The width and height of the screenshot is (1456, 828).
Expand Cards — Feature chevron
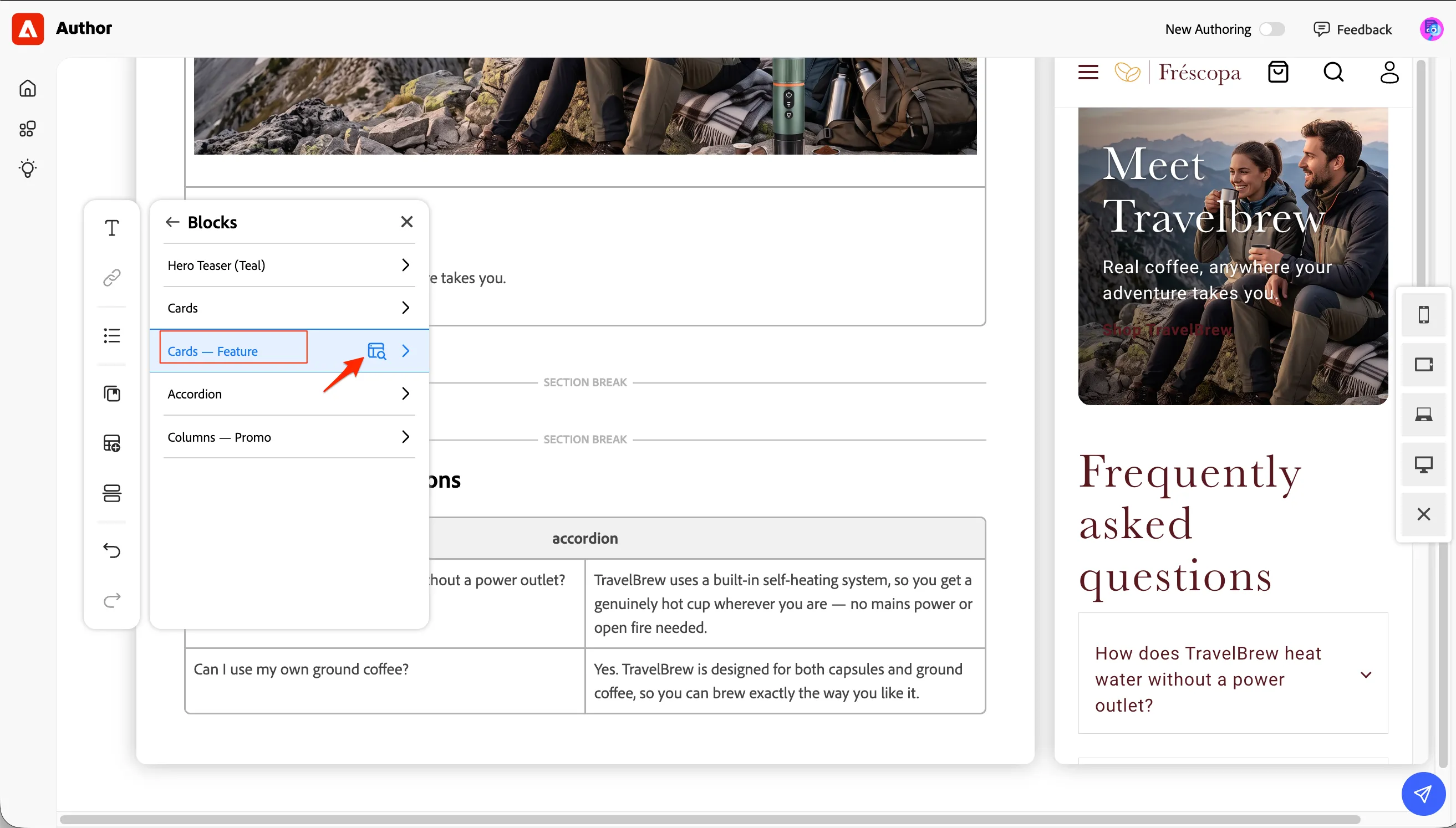(x=405, y=351)
